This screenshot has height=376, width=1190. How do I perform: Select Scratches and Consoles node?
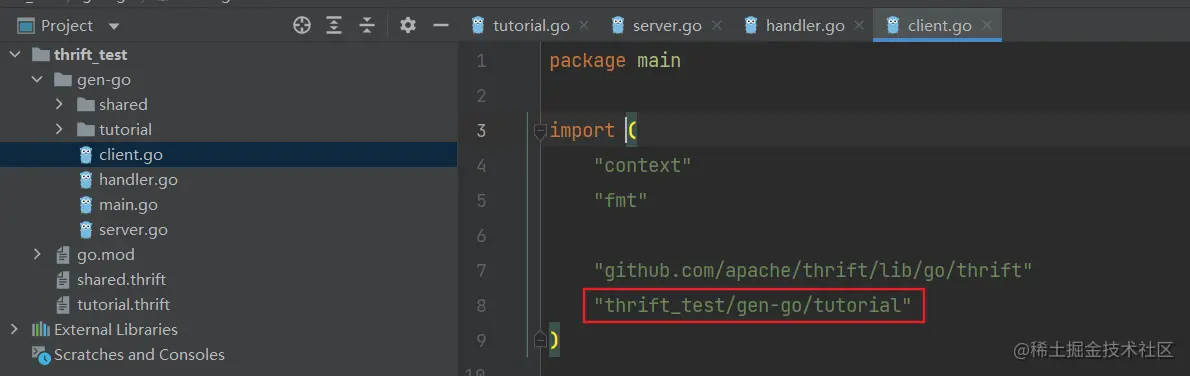(139, 354)
